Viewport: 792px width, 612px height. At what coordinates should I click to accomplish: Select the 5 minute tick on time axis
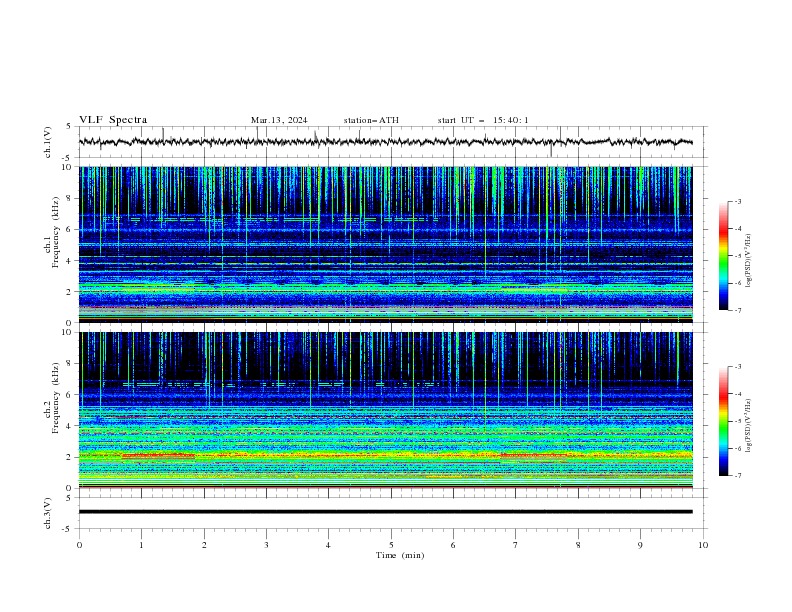[x=391, y=545]
